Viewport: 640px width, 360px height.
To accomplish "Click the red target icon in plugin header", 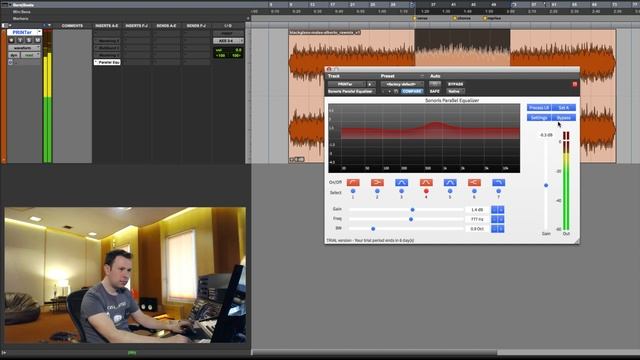I will pyautogui.click(x=575, y=84).
